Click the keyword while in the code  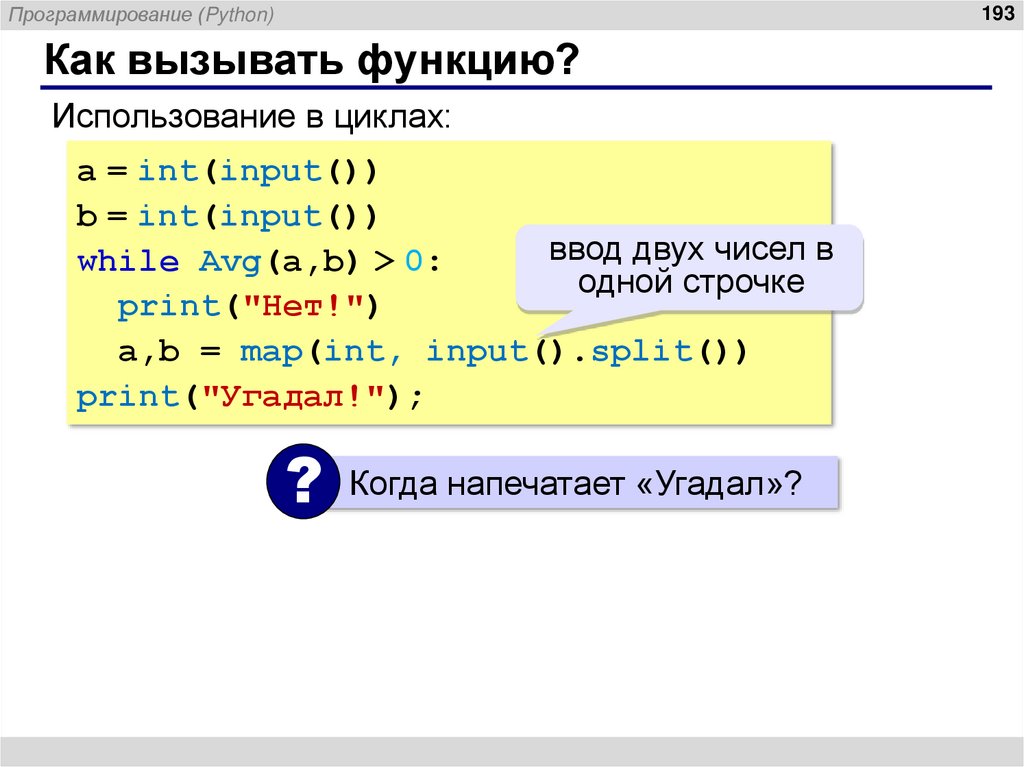[126, 260]
